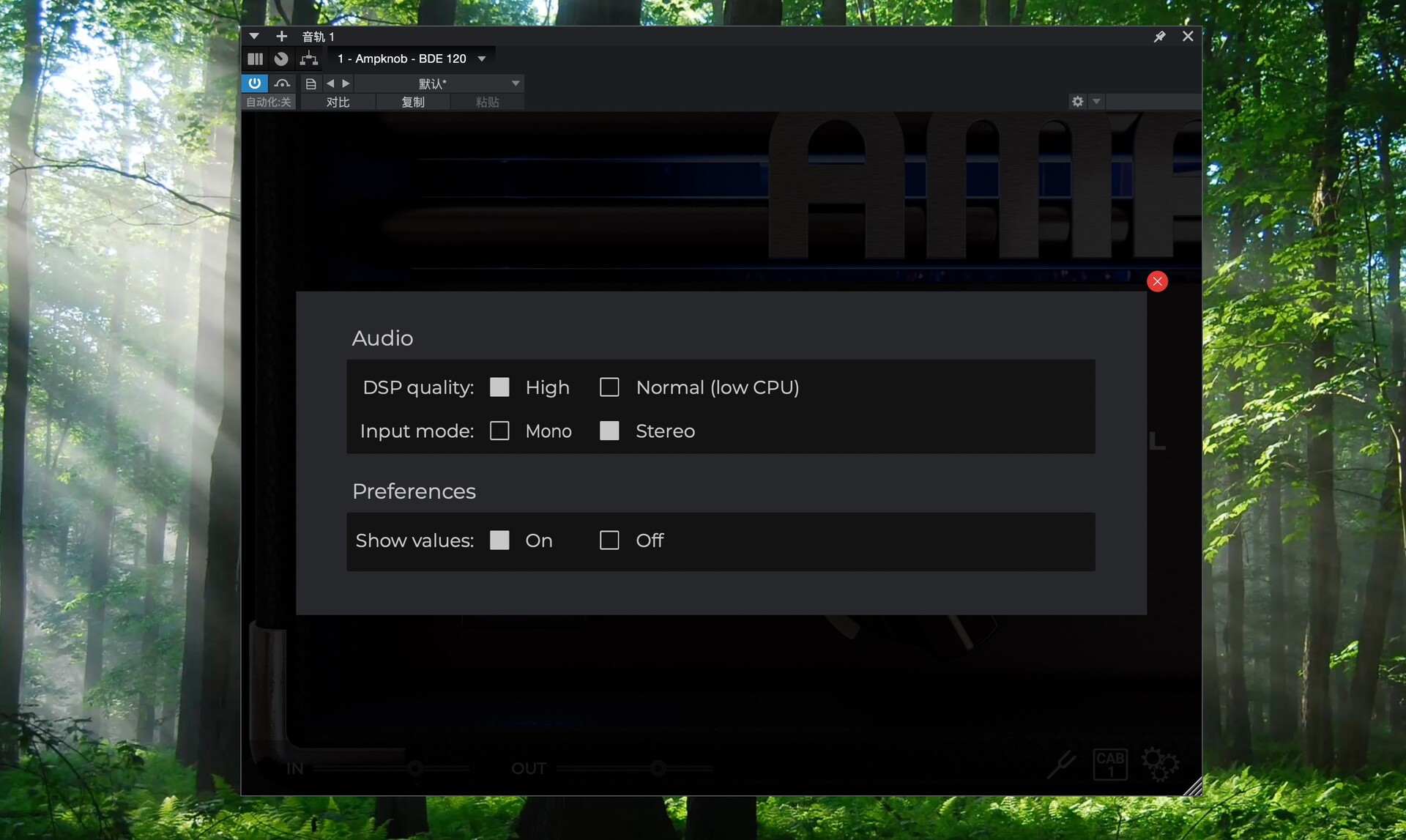Close settings with the red X

tap(1157, 281)
